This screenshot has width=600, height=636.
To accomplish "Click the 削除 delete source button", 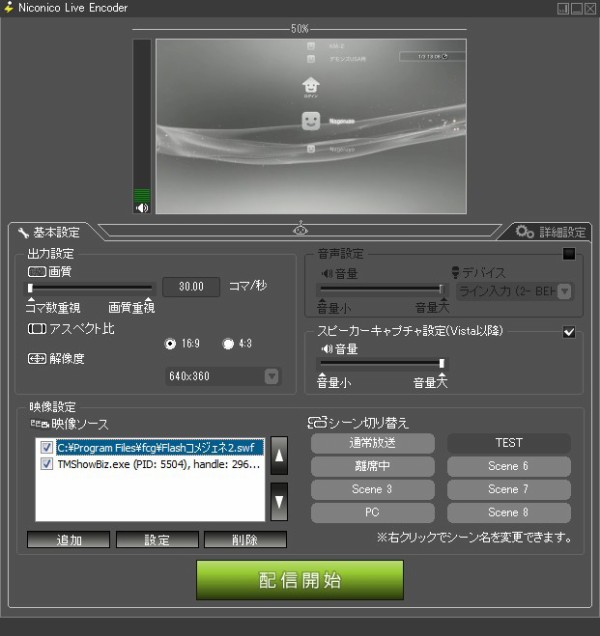I will pos(245,540).
